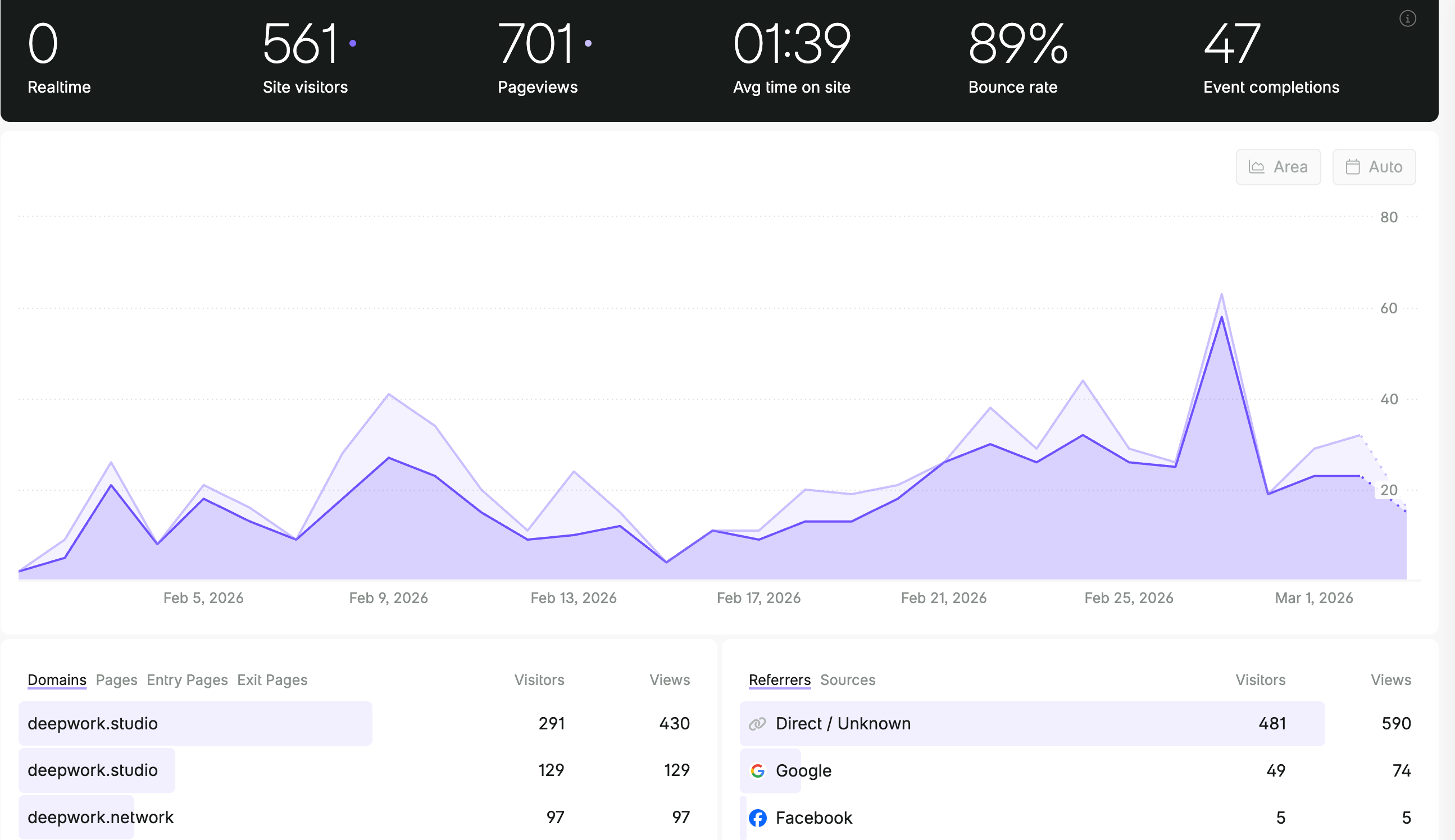
Task: Switch to the Pages tab
Action: pyautogui.click(x=117, y=679)
